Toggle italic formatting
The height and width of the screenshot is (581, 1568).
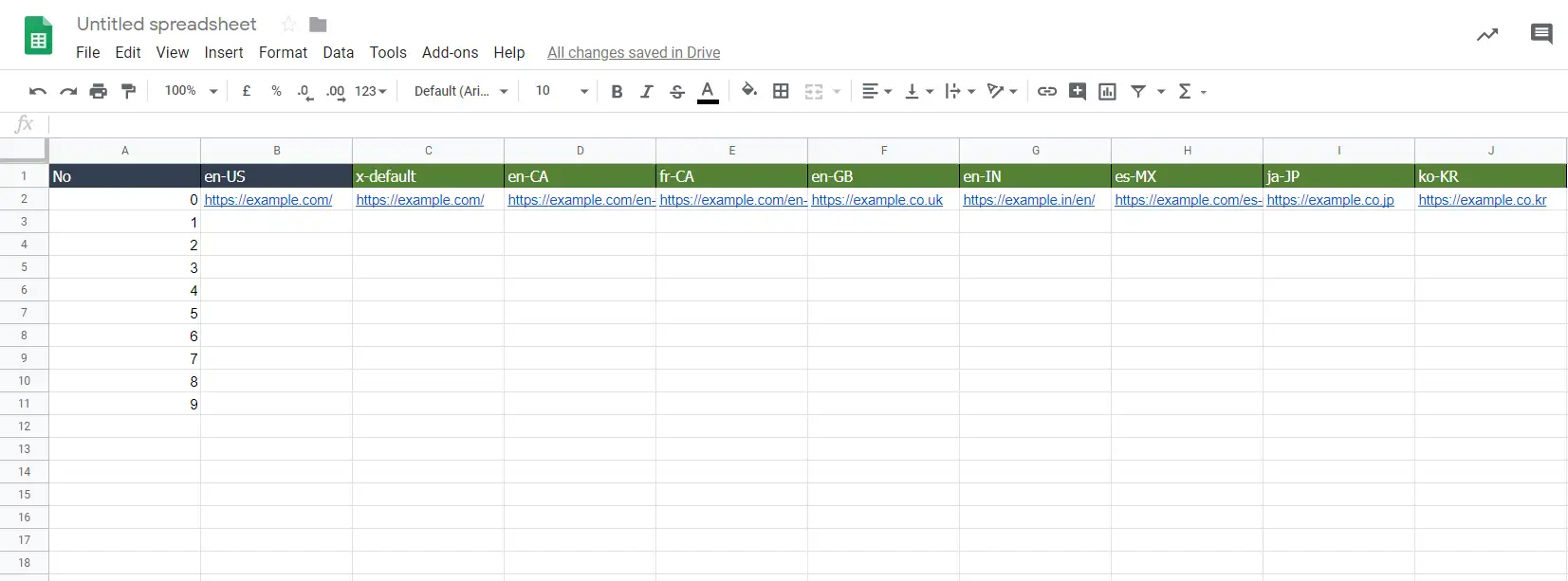pyautogui.click(x=647, y=91)
